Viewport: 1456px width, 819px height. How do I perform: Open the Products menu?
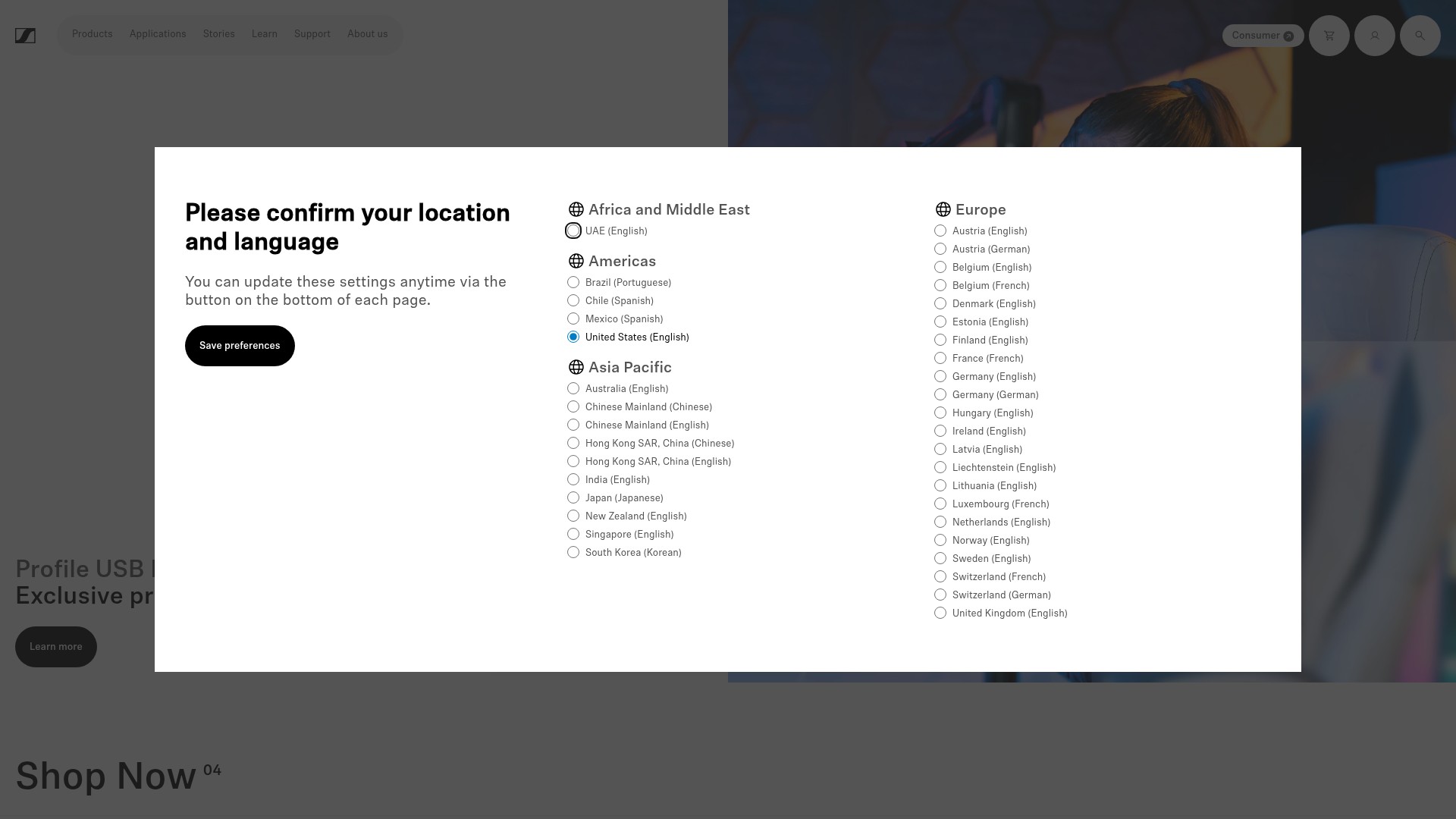click(93, 34)
